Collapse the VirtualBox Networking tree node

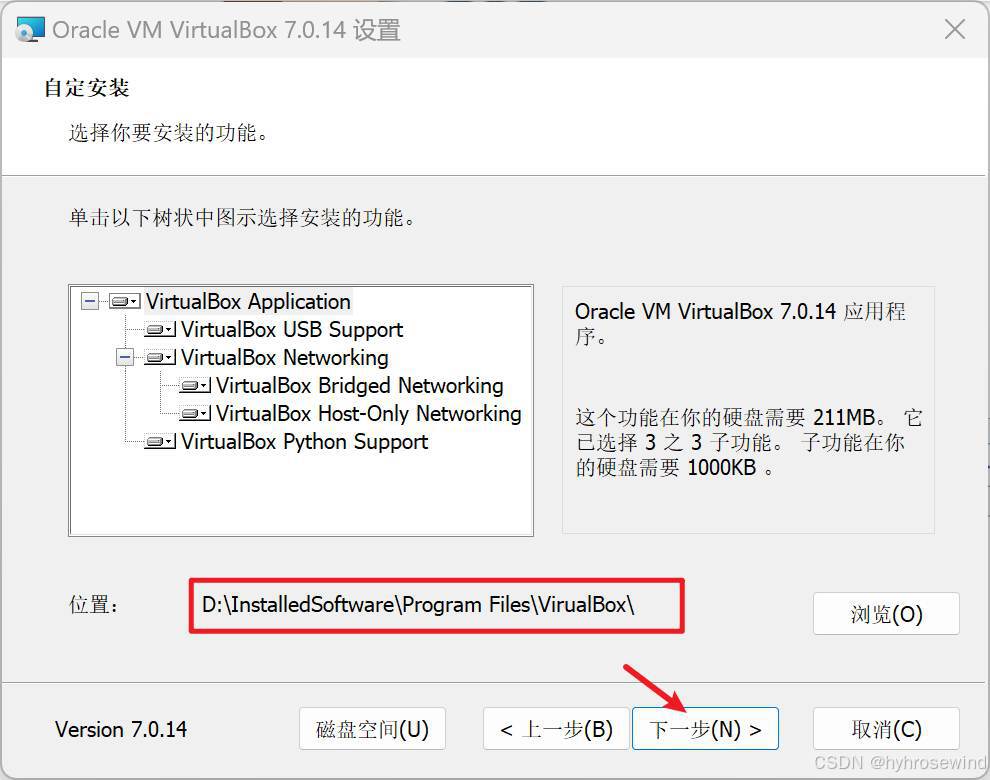pyautogui.click(x=125, y=357)
